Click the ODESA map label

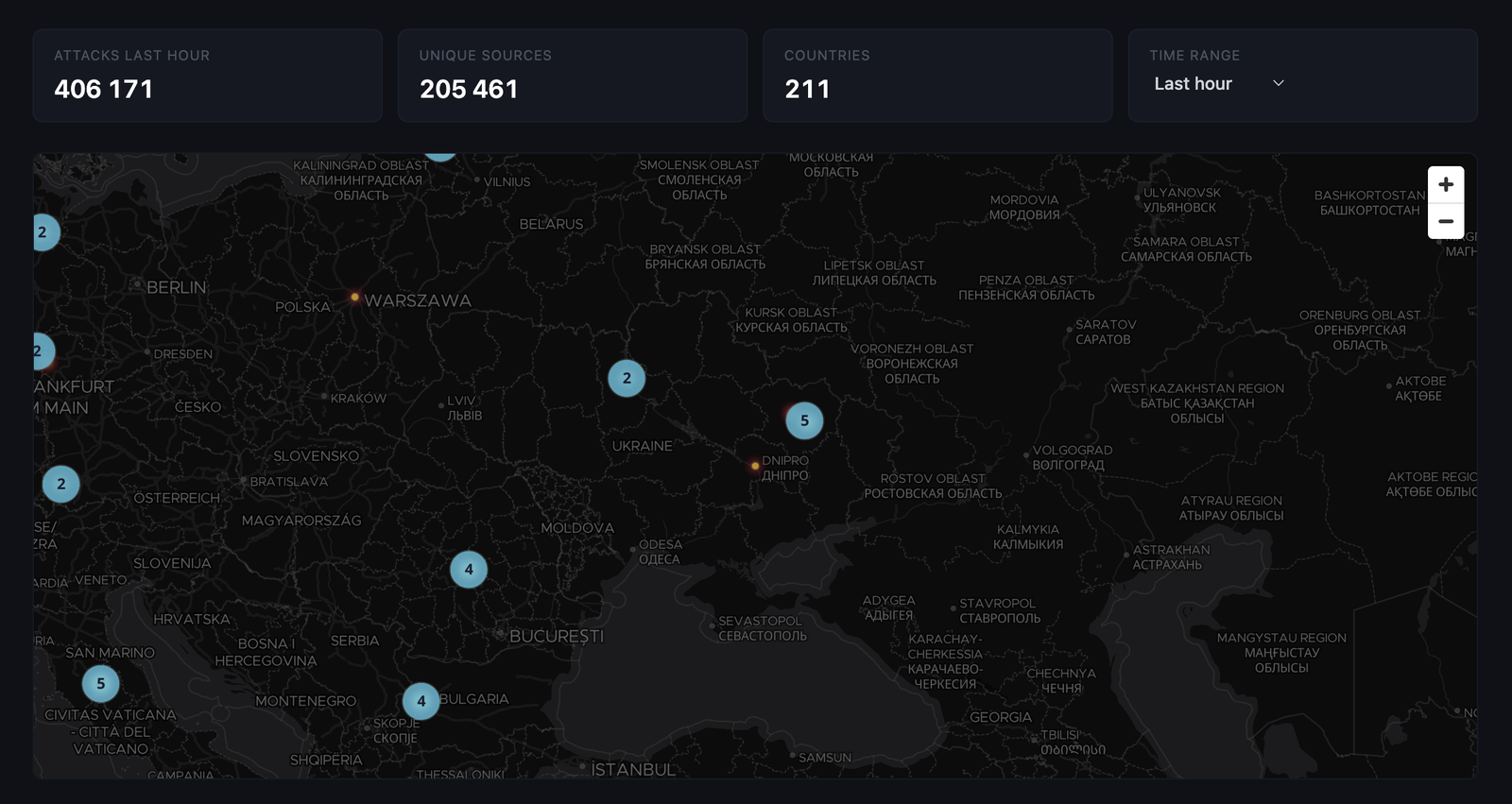(661, 544)
